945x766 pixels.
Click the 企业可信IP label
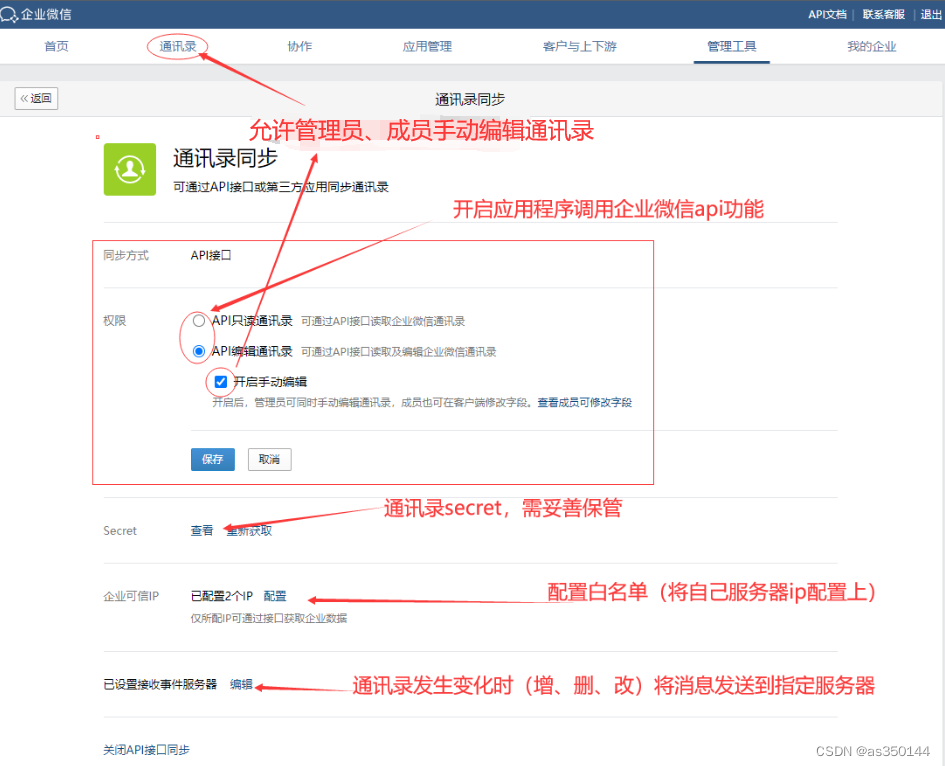tap(131, 595)
